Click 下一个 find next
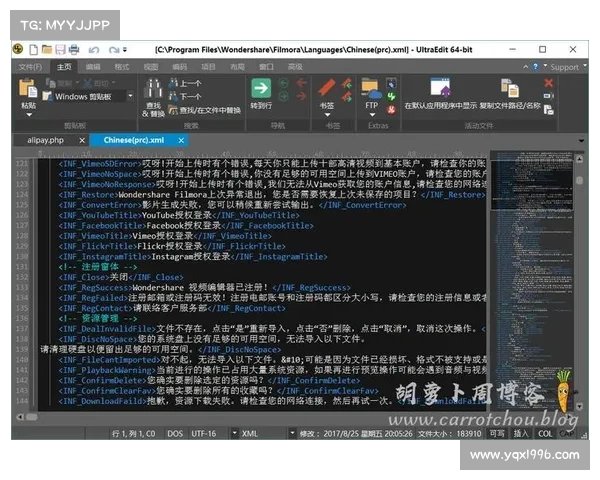 pos(185,96)
